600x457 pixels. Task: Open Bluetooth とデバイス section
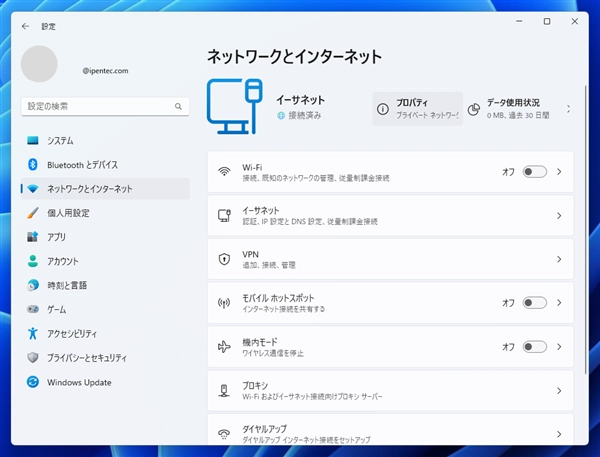105,165
